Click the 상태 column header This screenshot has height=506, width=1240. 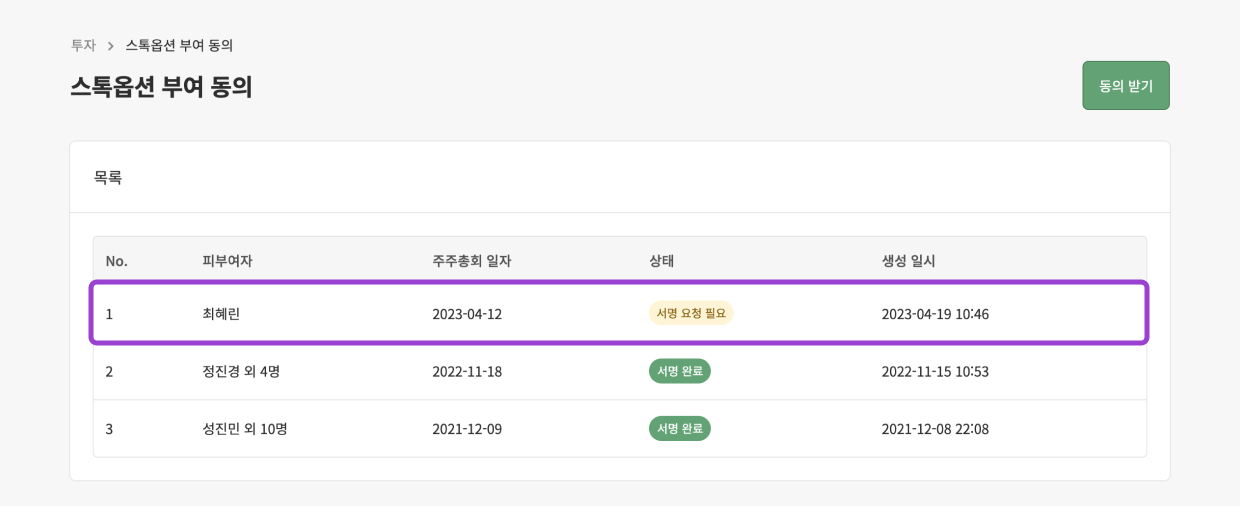coord(661,261)
